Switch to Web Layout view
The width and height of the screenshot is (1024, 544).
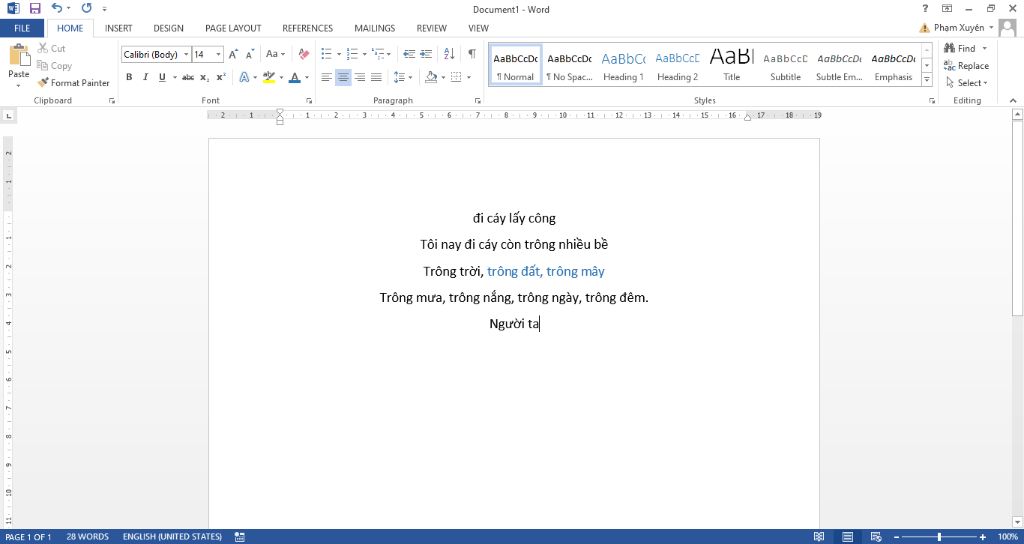(876, 537)
